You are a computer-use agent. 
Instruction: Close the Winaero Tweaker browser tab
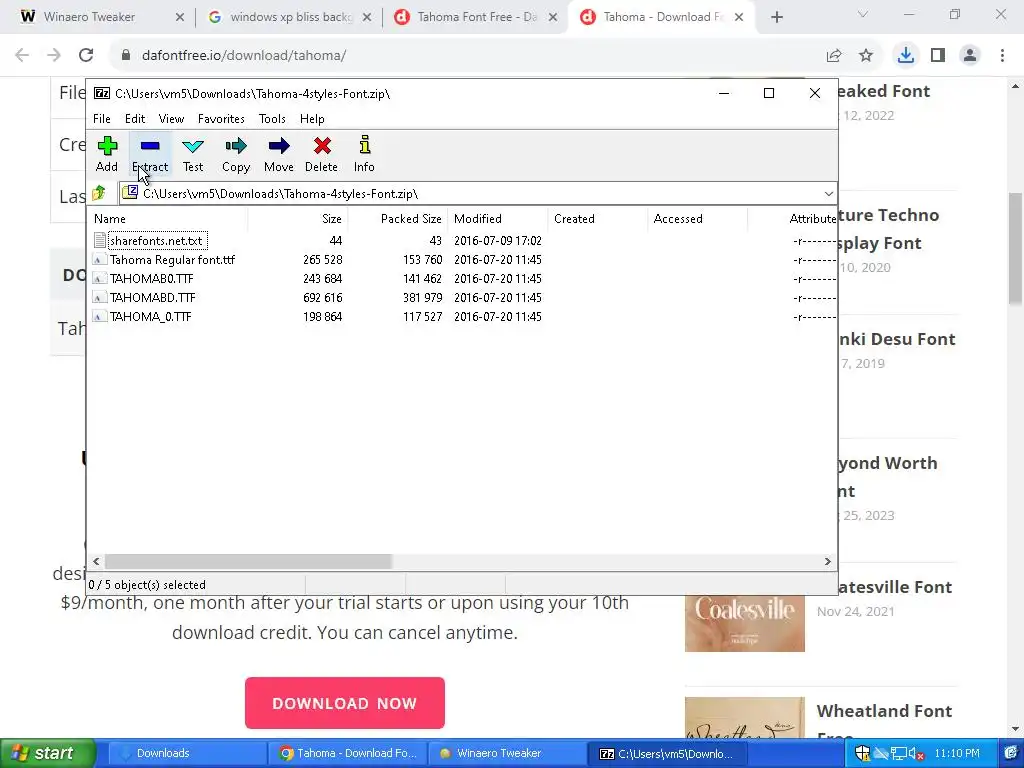[x=180, y=18]
